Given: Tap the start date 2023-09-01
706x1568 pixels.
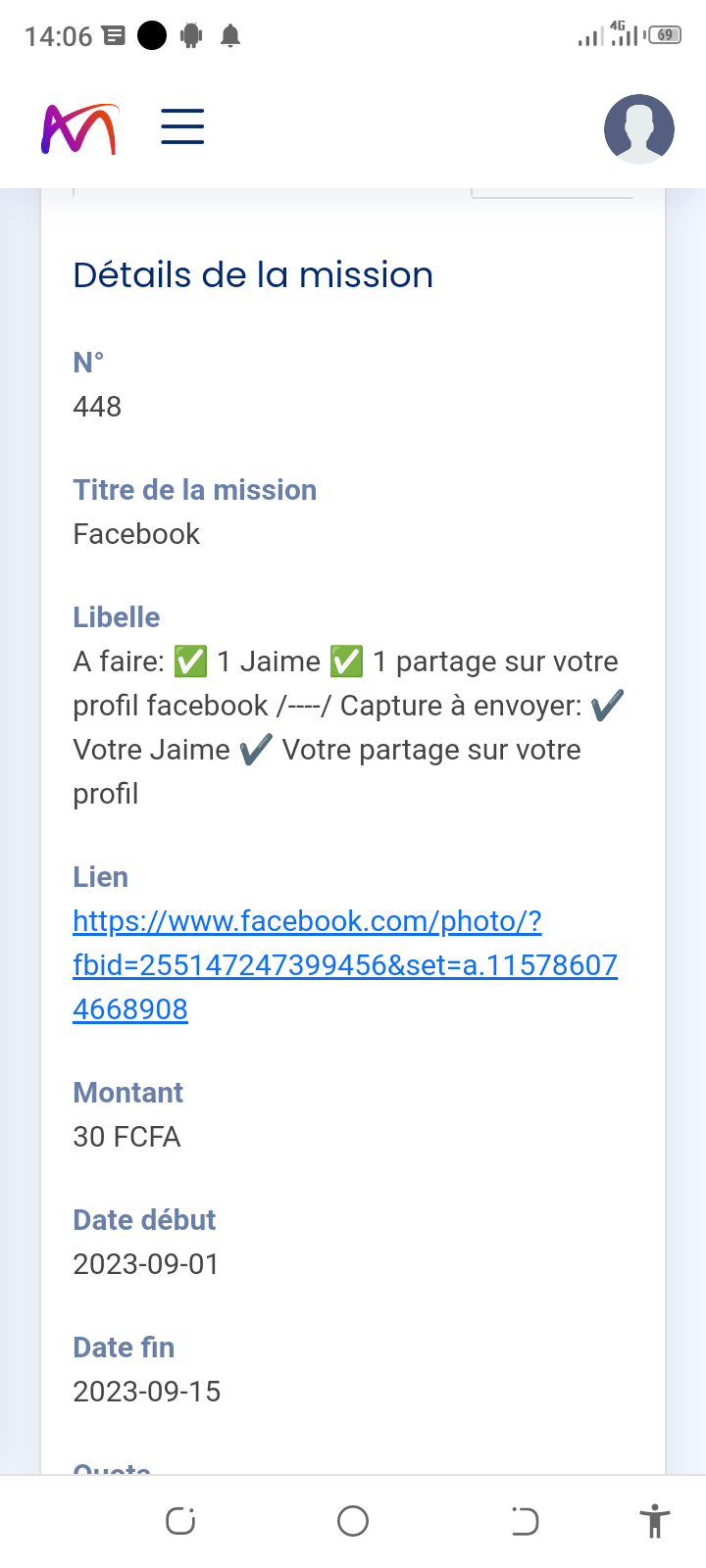Looking at the screenshot, I should [146, 1264].
